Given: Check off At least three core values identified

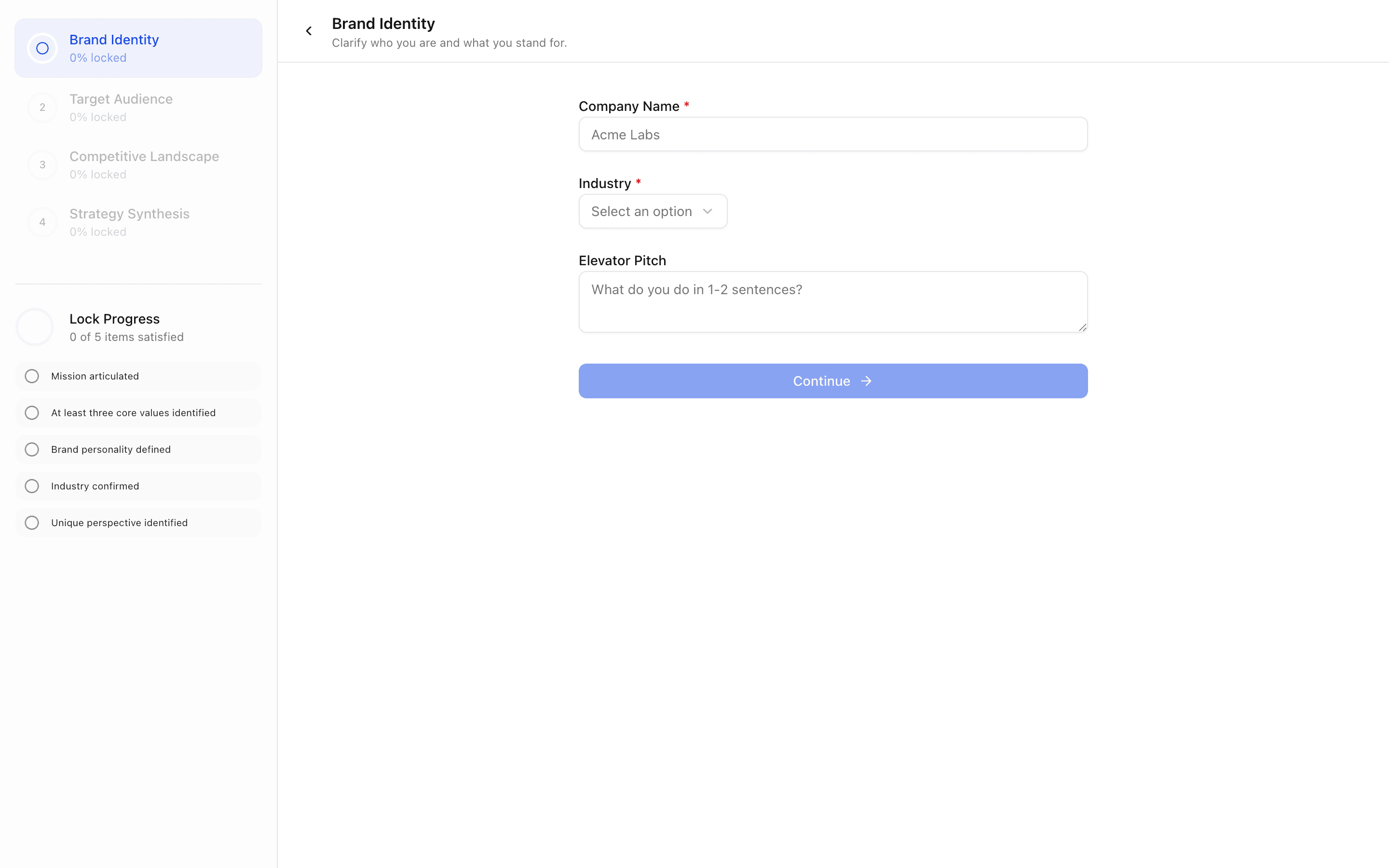Looking at the screenshot, I should [31, 412].
